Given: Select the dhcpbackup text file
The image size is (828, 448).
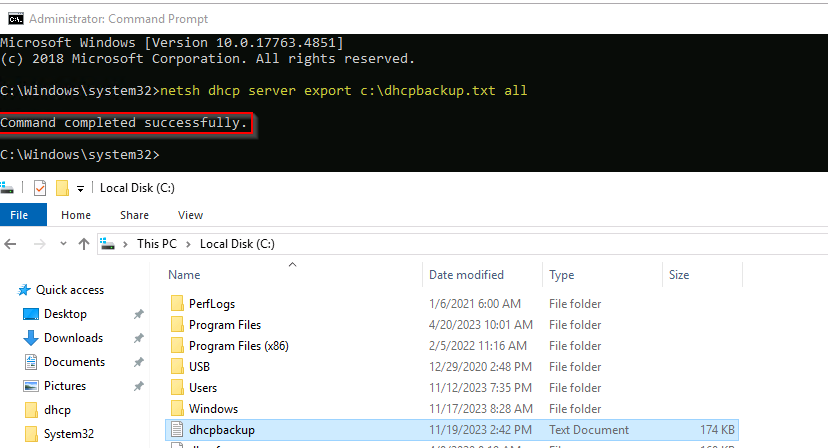Looking at the screenshot, I should tap(451, 430).
